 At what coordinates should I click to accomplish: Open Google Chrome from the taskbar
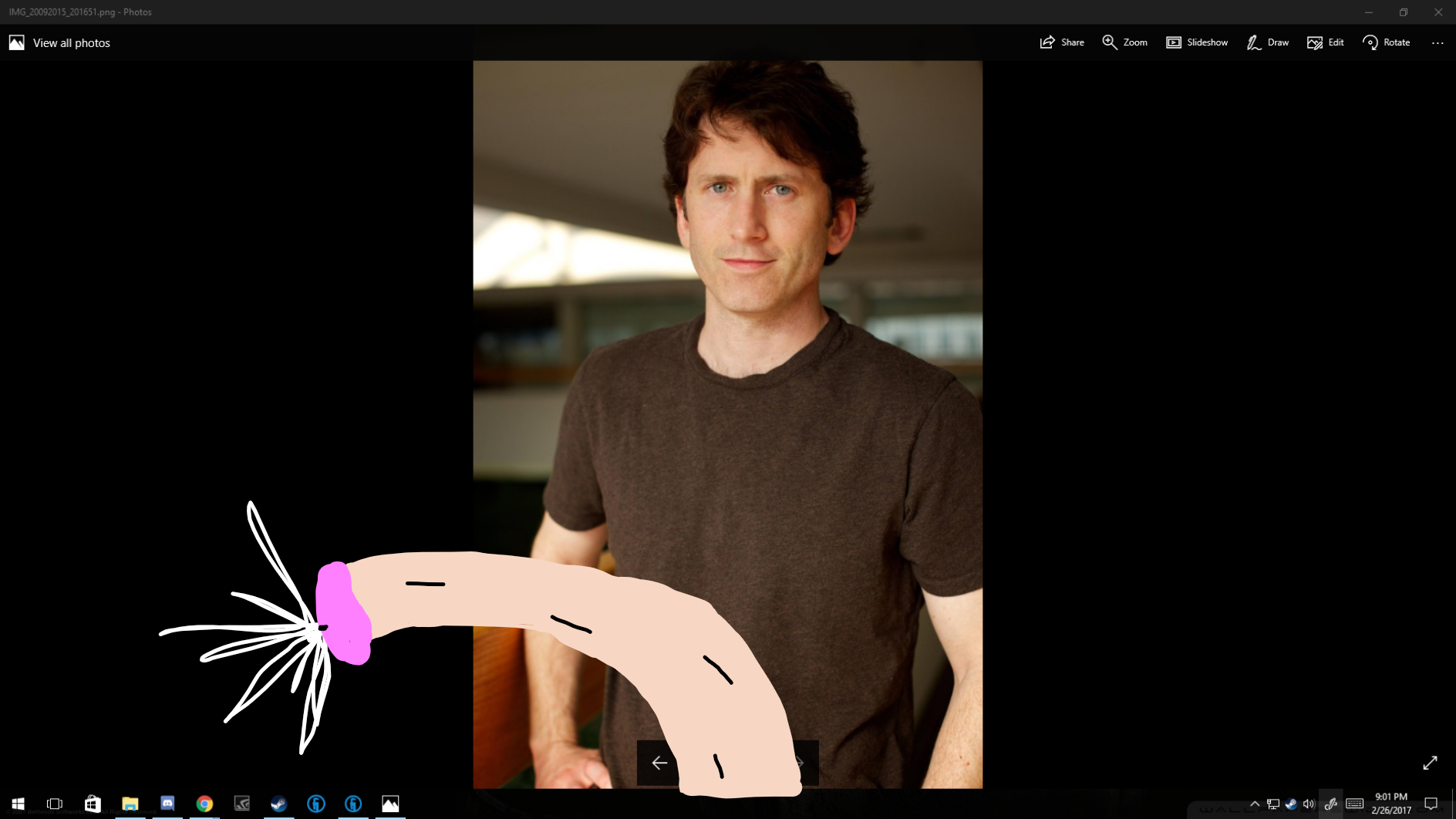click(x=204, y=804)
